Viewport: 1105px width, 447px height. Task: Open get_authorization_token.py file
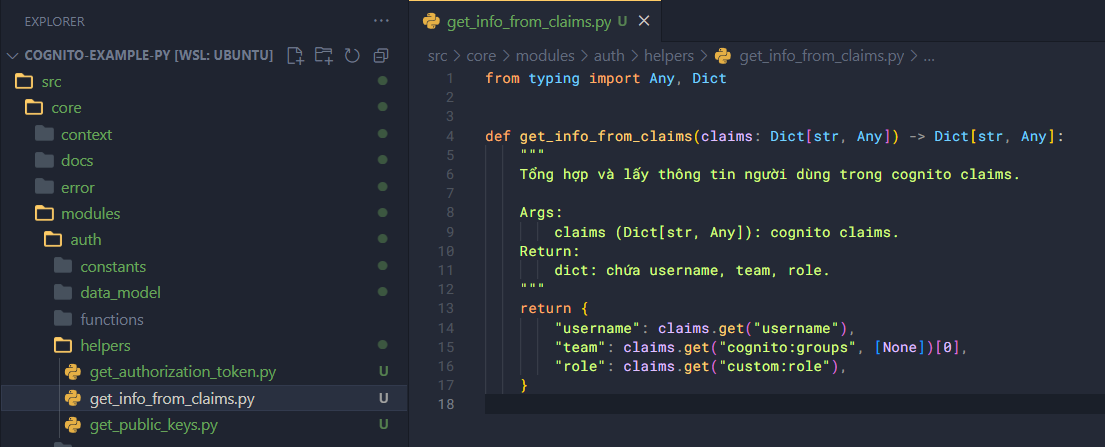182,373
